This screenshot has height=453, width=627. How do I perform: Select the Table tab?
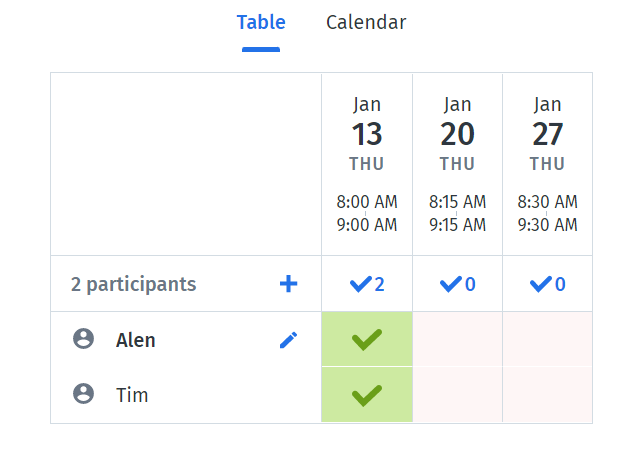261,22
